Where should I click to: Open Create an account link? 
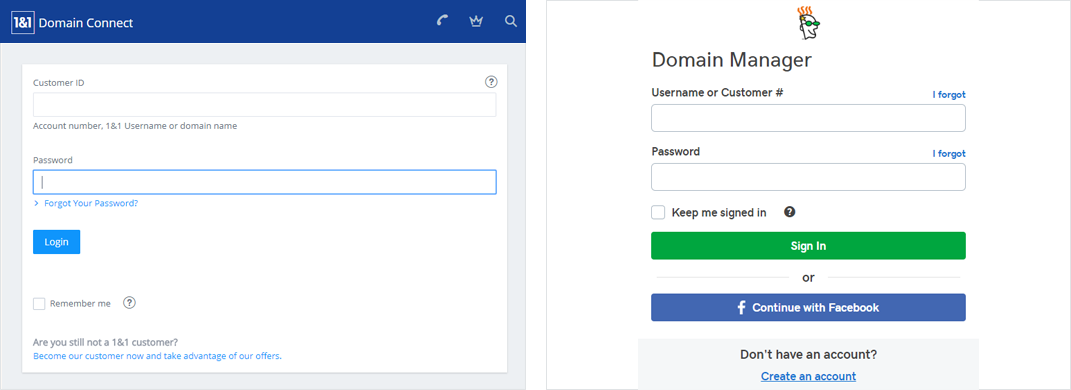[x=808, y=376]
